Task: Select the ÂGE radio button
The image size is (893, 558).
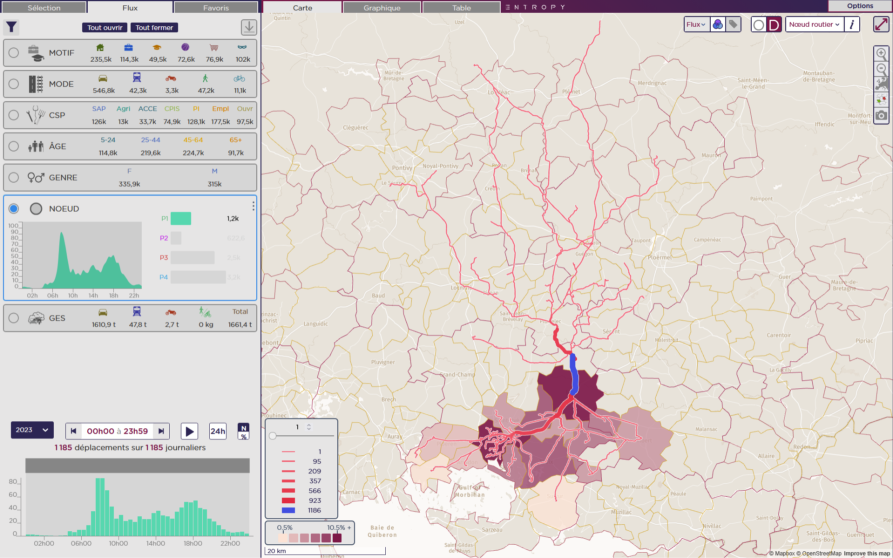Action: pos(14,146)
